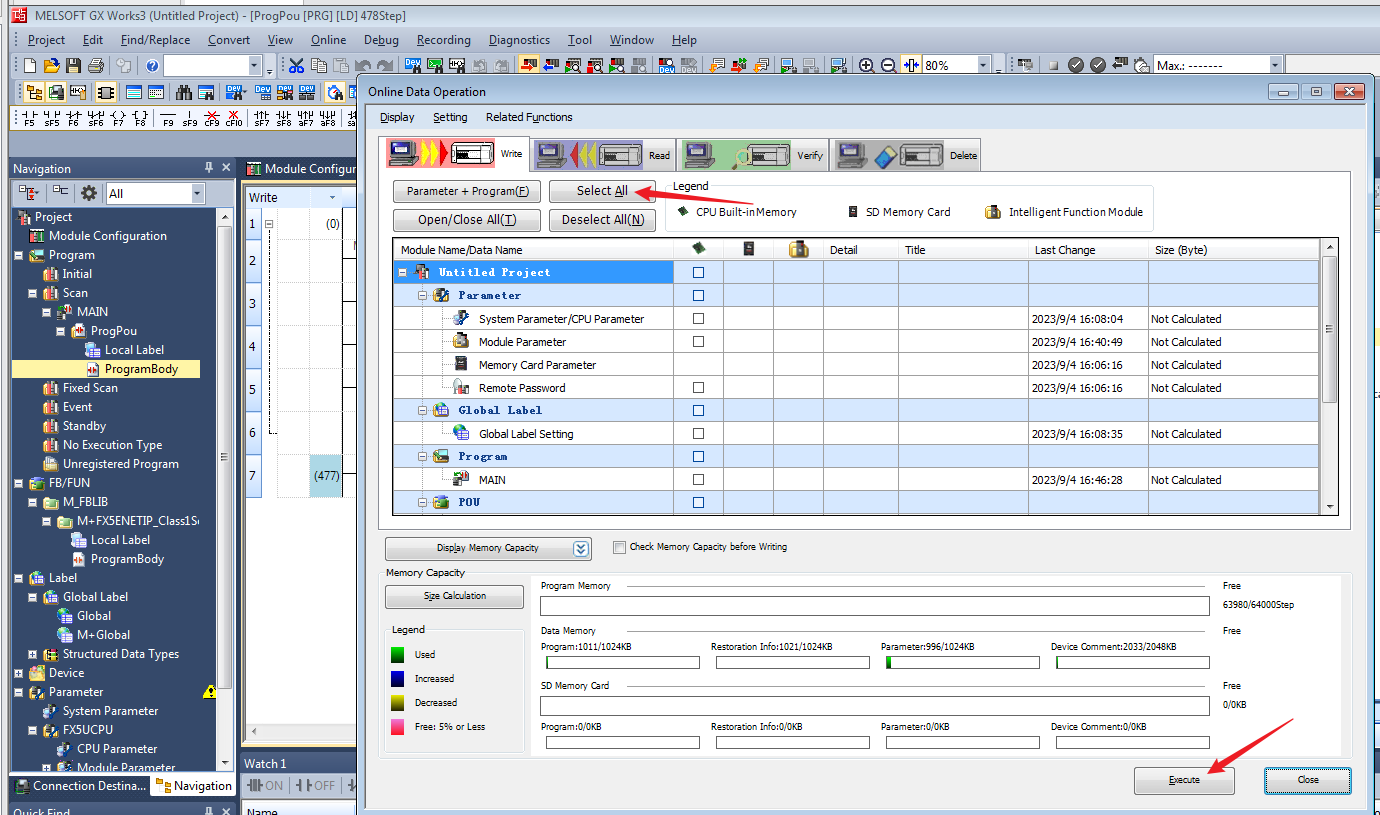Click the Cut scissors icon
The width and height of the screenshot is (1380, 815).
click(x=296, y=66)
